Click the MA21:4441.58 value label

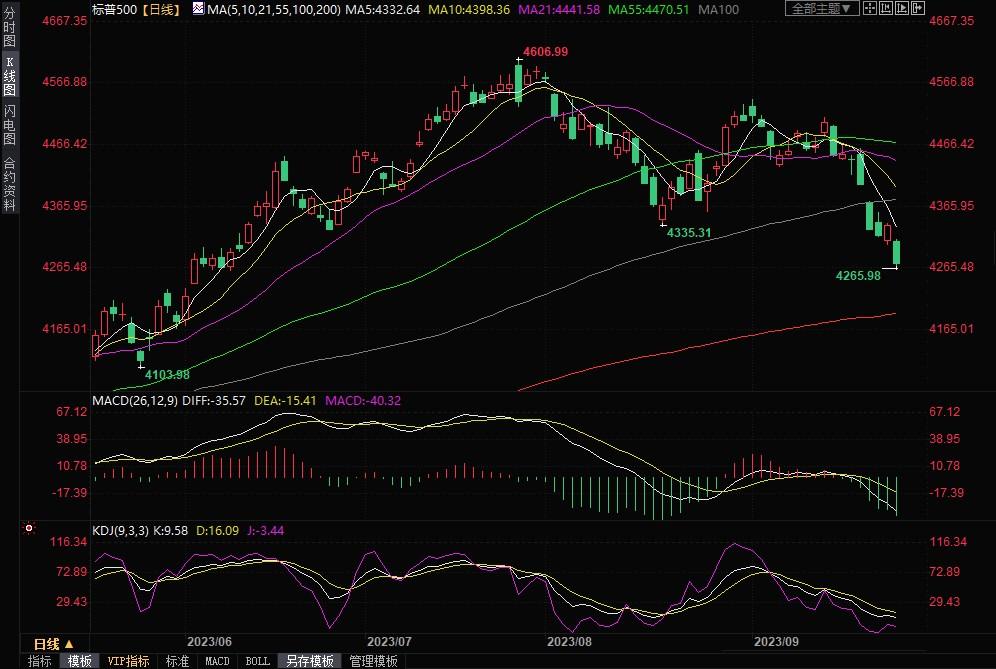pos(559,10)
